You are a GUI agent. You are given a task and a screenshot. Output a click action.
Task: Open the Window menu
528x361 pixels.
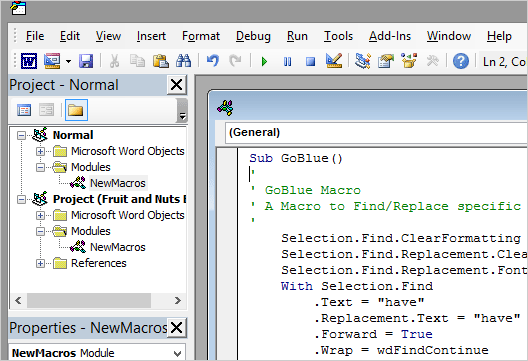pos(449,36)
